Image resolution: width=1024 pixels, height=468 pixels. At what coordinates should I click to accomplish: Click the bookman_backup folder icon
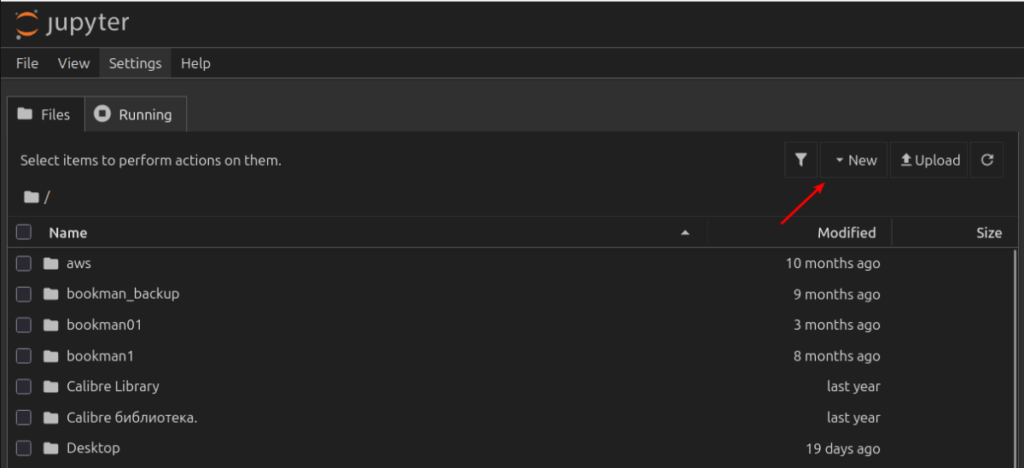click(51, 294)
